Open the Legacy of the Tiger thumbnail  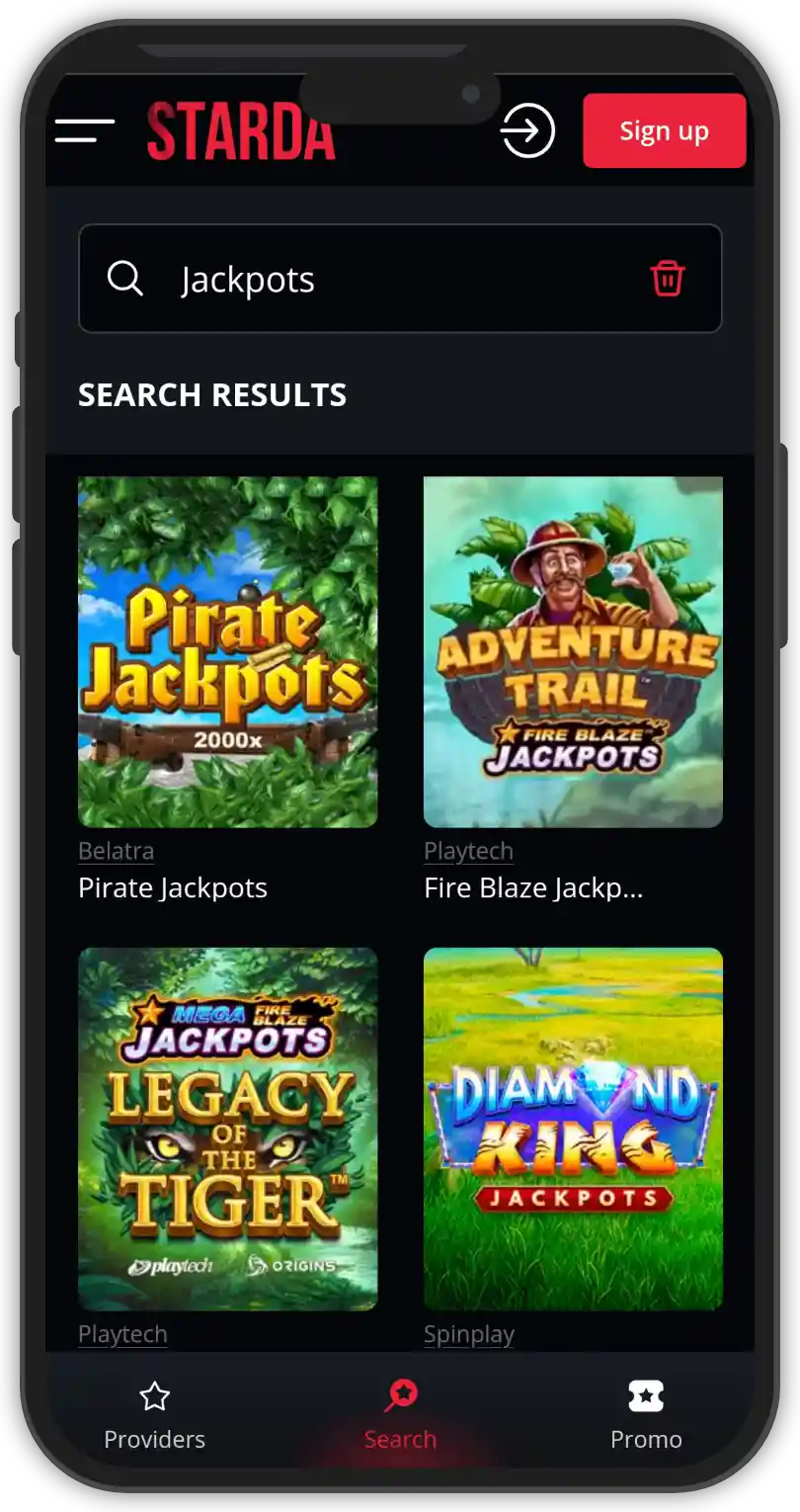(228, 1129)
